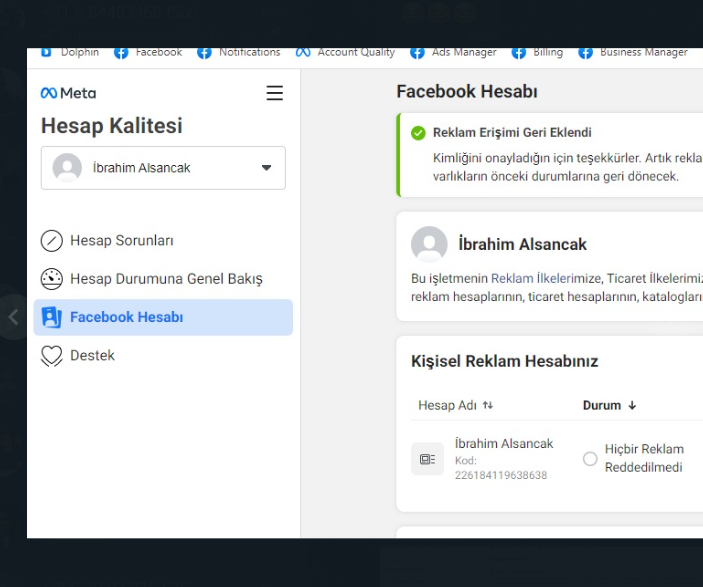
Task: Click the Hesap Sorunları circle-slash icon
Action: [52, 240]
